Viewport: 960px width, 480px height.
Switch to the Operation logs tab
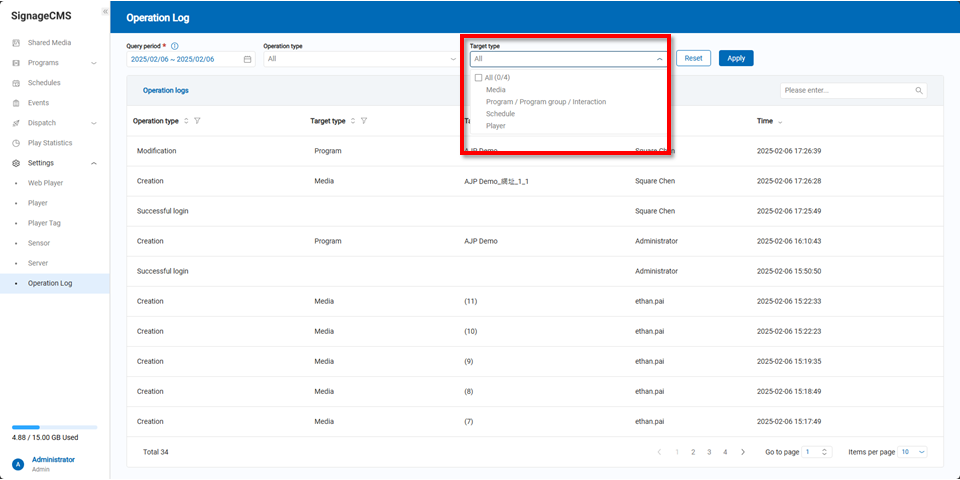(165, 90)
